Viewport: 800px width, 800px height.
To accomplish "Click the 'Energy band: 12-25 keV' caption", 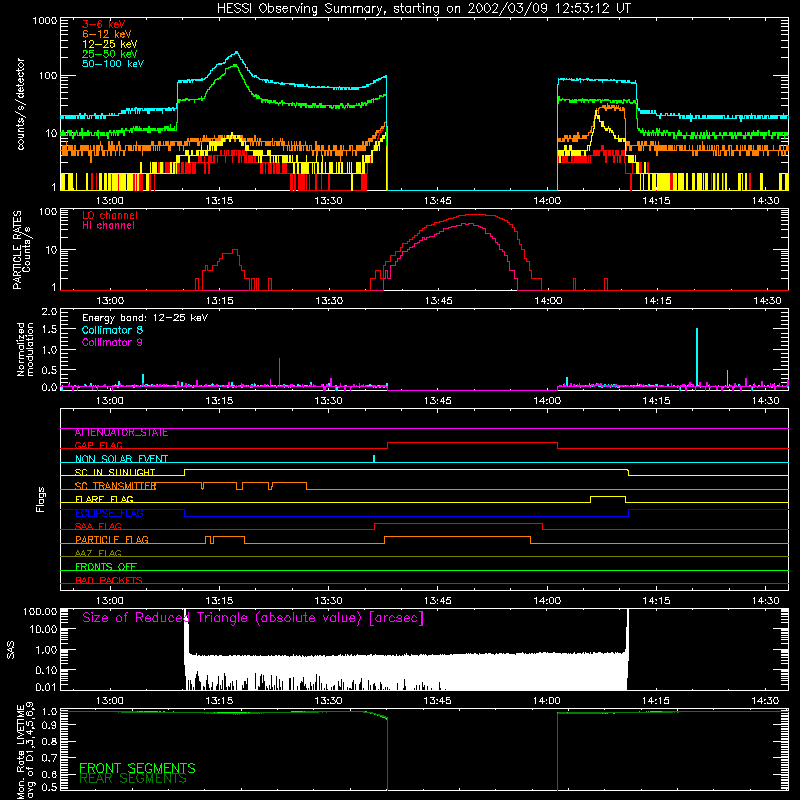I will [x=145, y=318].
